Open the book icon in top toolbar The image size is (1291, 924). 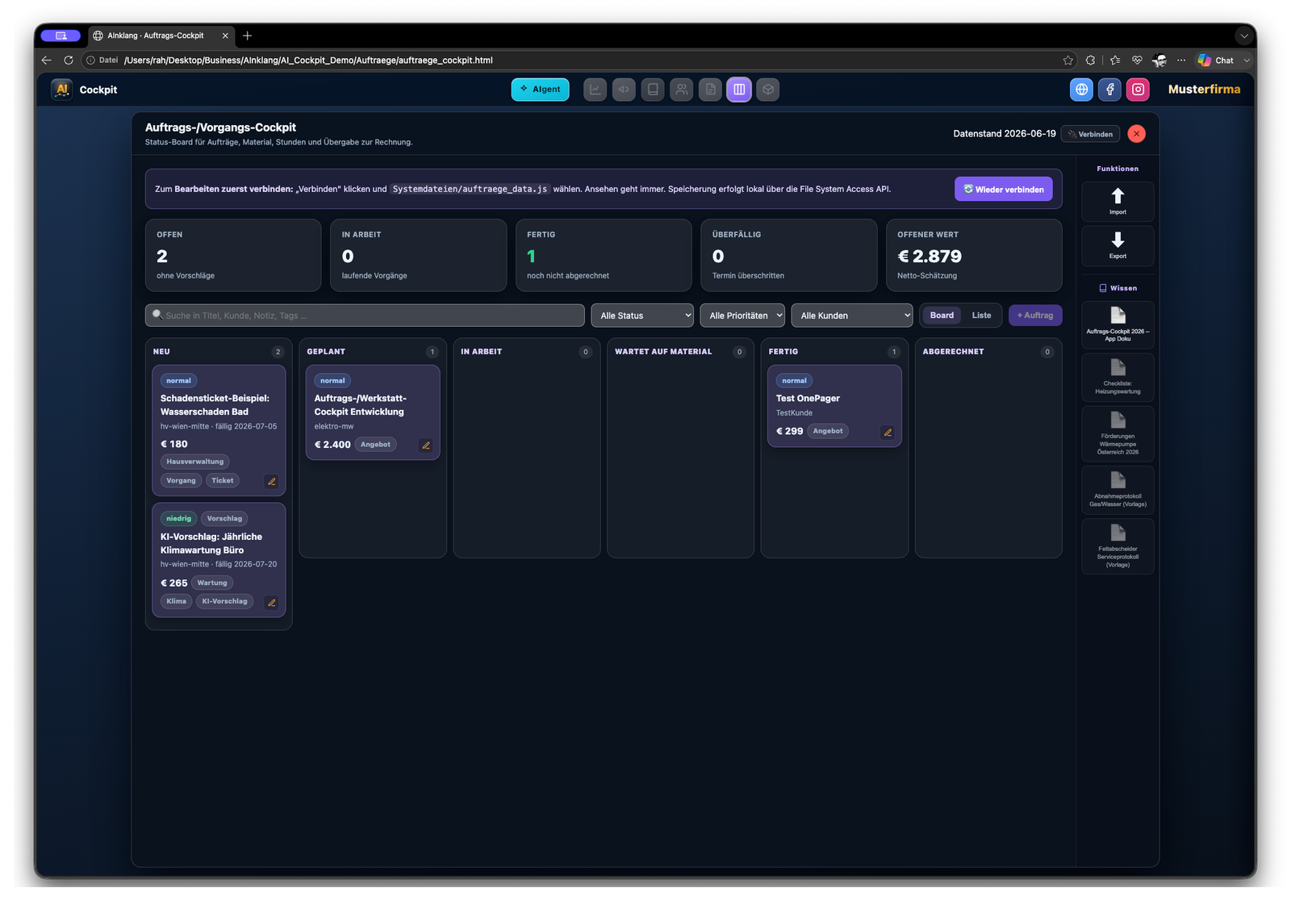[653, 90]
